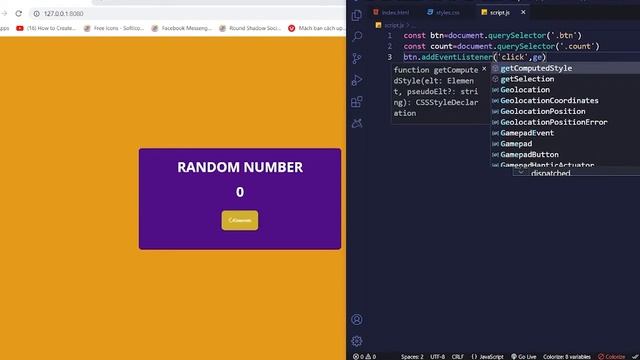
Task: Click the counter value 0
Action: [240, 192]
